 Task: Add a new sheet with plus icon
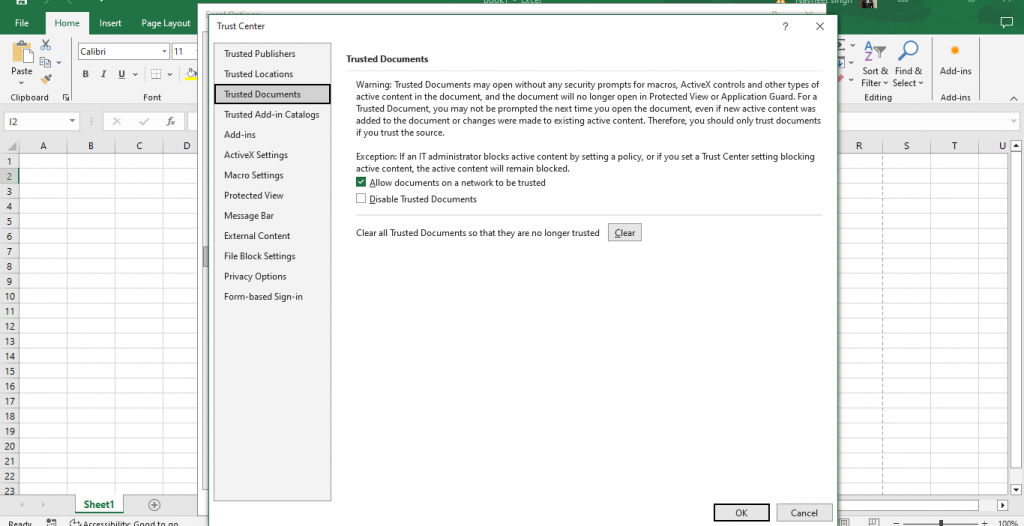tap(154, 505)
